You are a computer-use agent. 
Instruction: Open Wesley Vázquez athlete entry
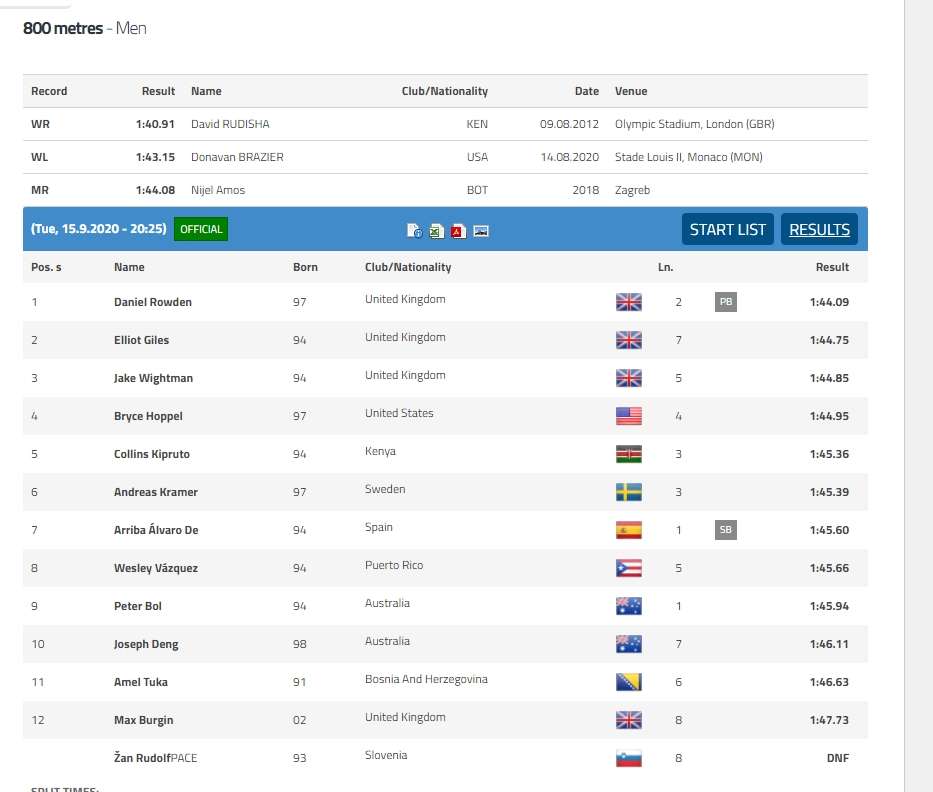[x=156, y=568]
